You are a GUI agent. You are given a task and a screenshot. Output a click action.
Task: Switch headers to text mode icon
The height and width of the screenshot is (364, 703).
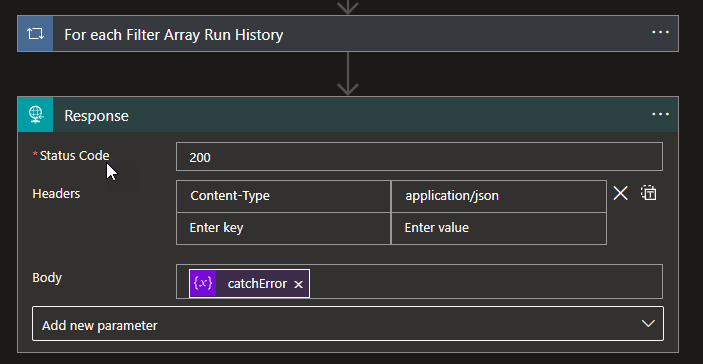coord(648,193)
